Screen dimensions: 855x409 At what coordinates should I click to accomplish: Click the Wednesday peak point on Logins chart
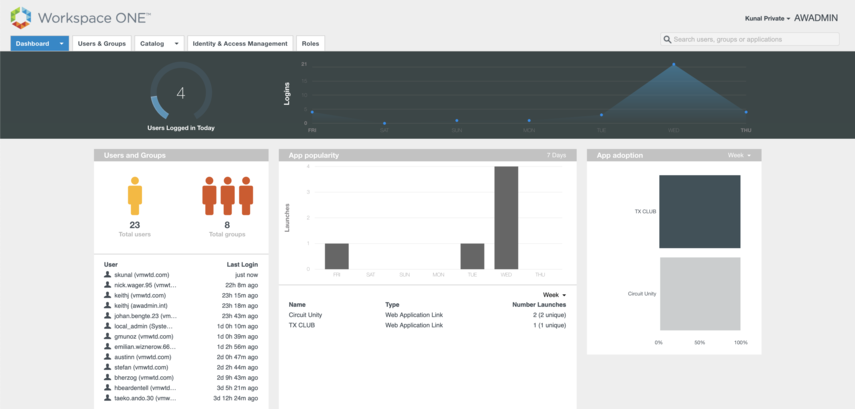[x=673, y=65]
